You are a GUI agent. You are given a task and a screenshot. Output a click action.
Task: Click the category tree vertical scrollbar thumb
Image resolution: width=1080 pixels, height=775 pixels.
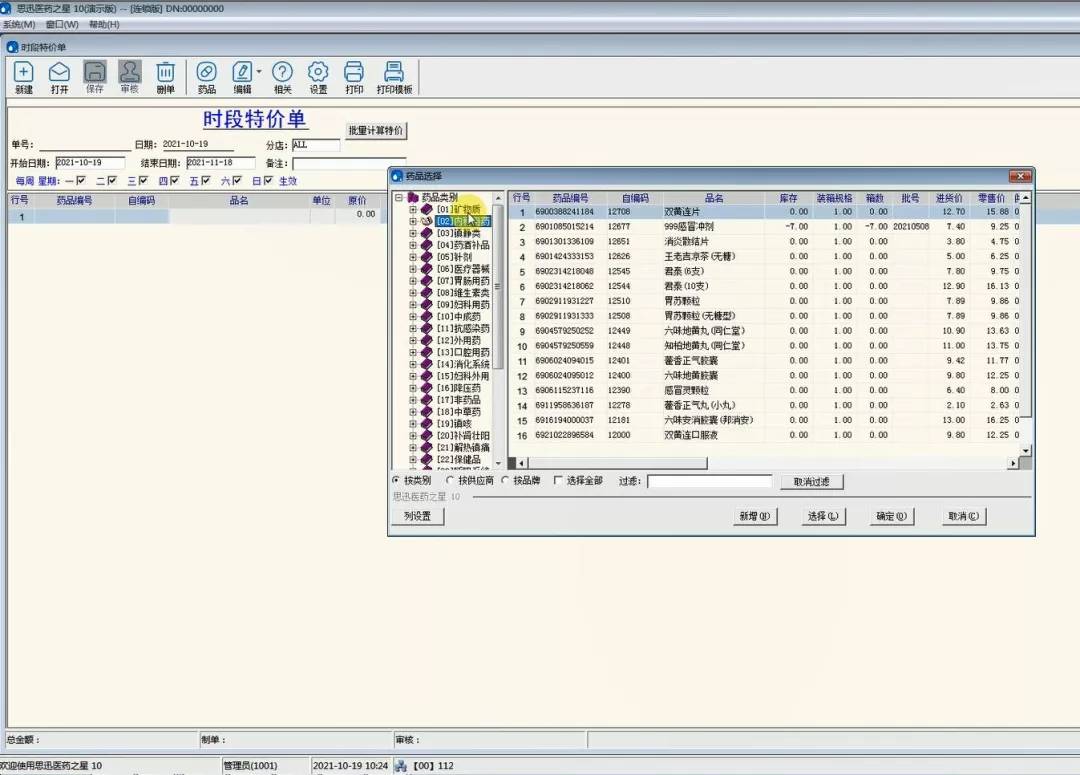(498, 288)
